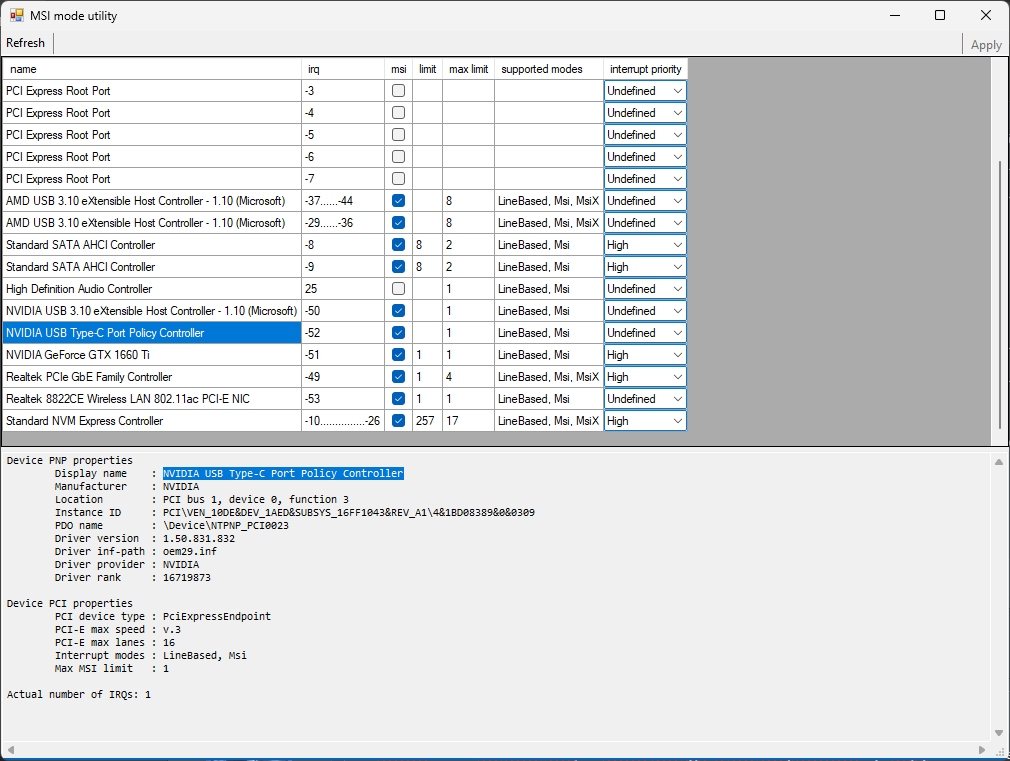Click properties pane scroll right arrow

pyautogui.click(x=982, y=750)
